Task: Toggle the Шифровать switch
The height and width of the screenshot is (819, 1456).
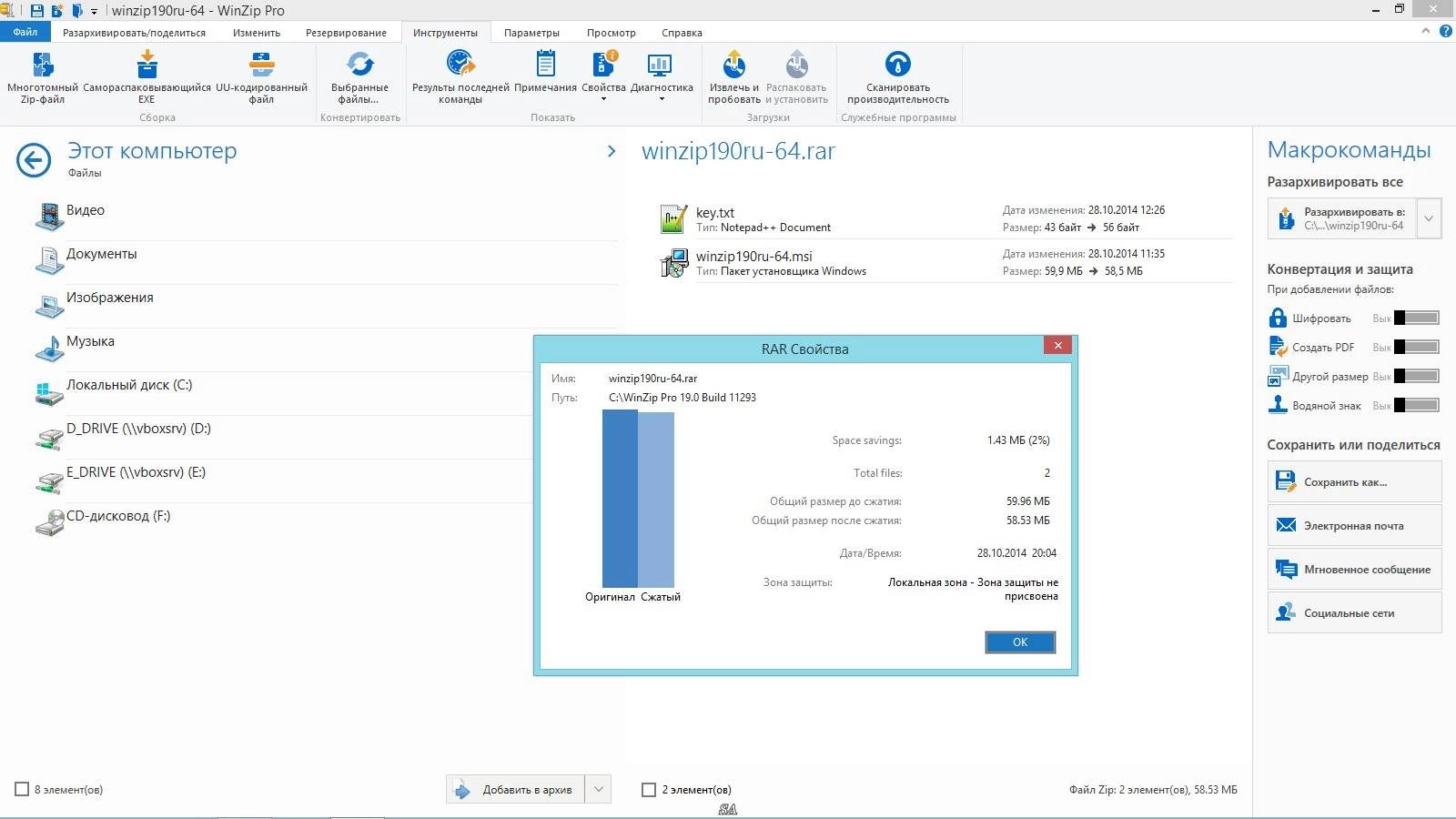Action: (x=1417, y=318)
